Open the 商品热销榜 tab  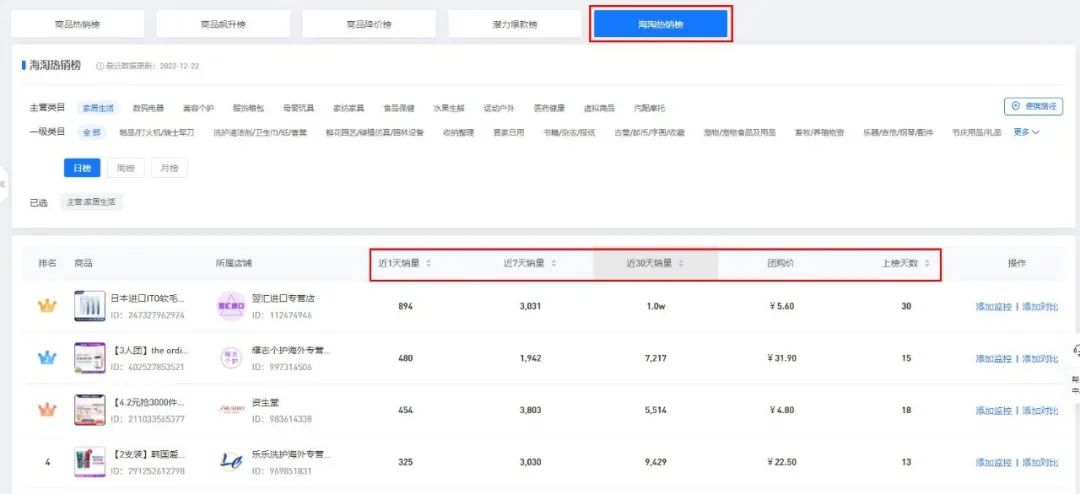[77, 24]
